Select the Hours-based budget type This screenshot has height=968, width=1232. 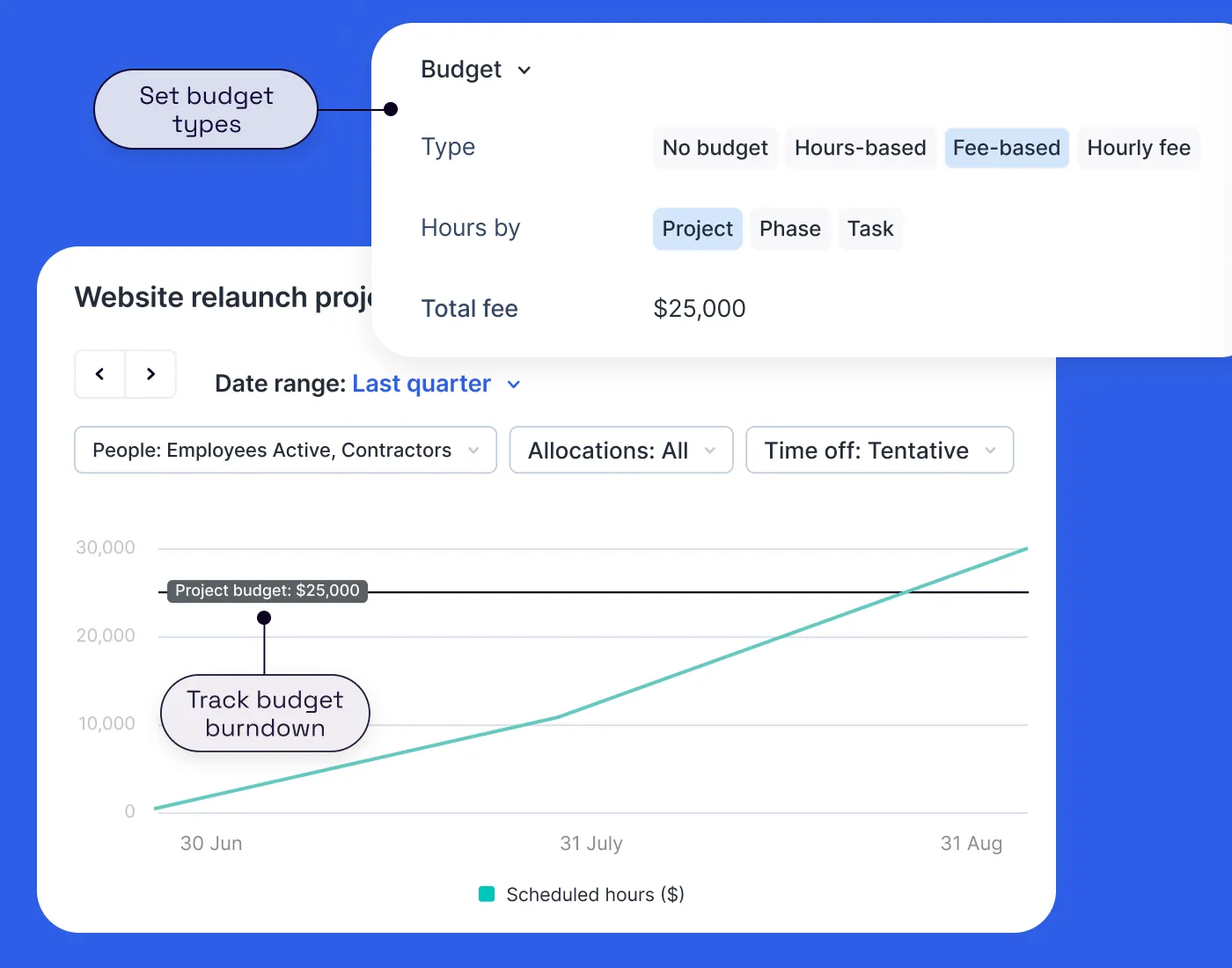[x=860, y=148]
